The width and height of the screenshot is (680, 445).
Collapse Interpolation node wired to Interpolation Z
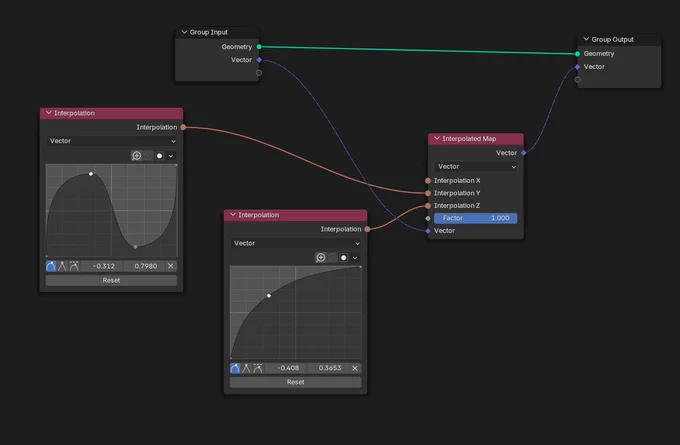point(233,215)
